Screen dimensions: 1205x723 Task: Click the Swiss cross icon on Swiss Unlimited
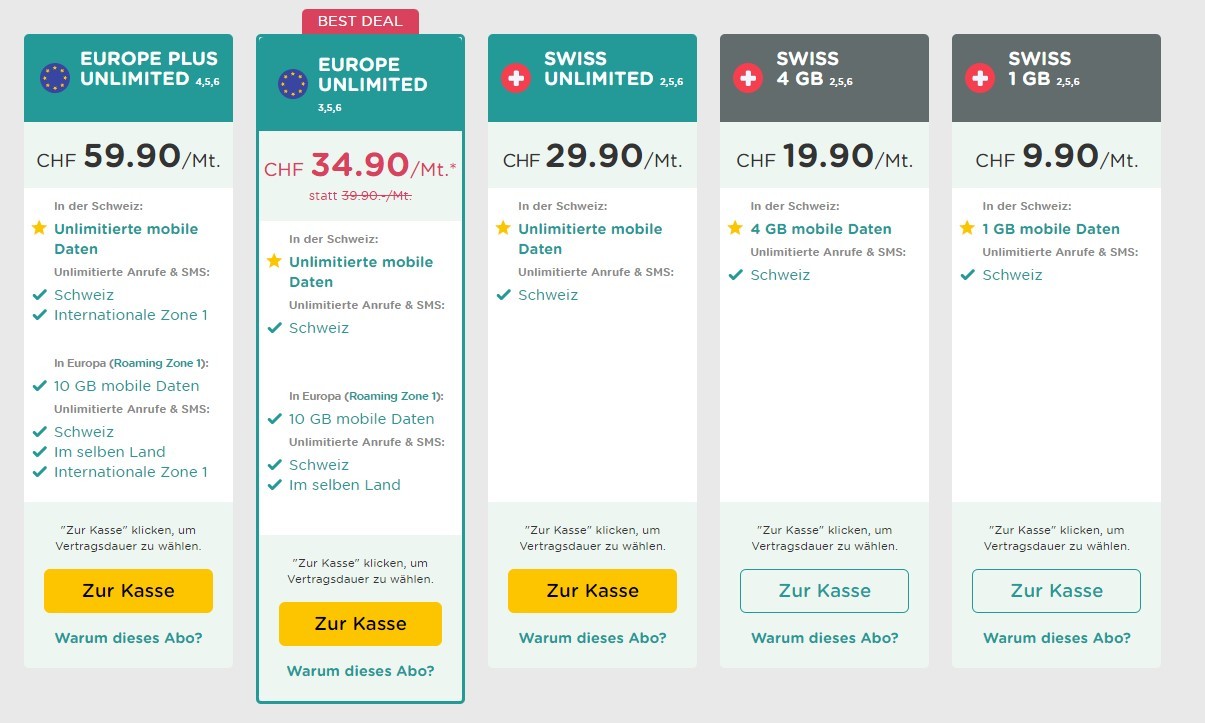click(516, 78)
